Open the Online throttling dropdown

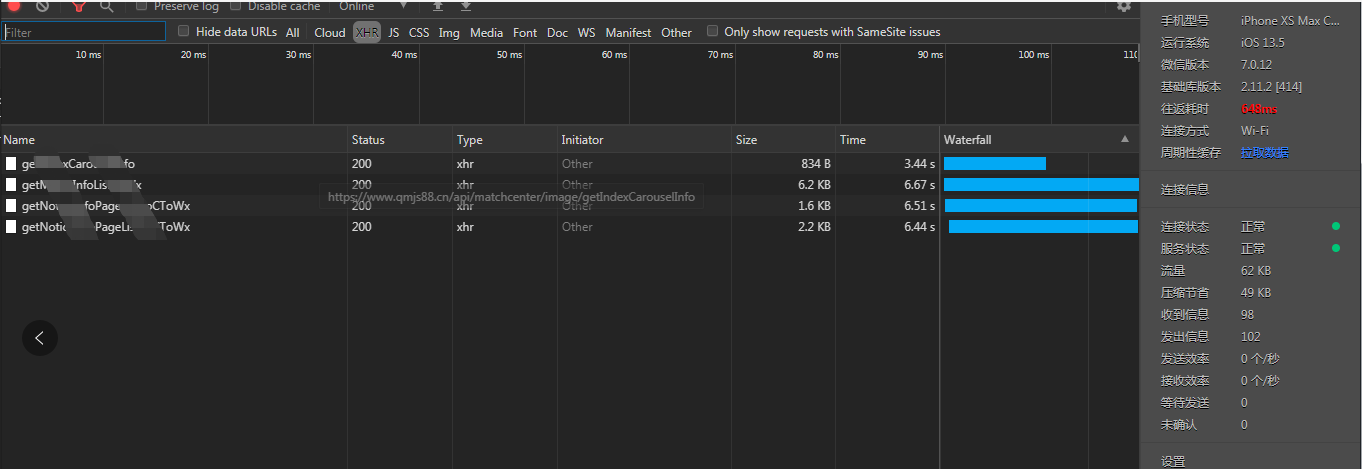coord(372,6)
